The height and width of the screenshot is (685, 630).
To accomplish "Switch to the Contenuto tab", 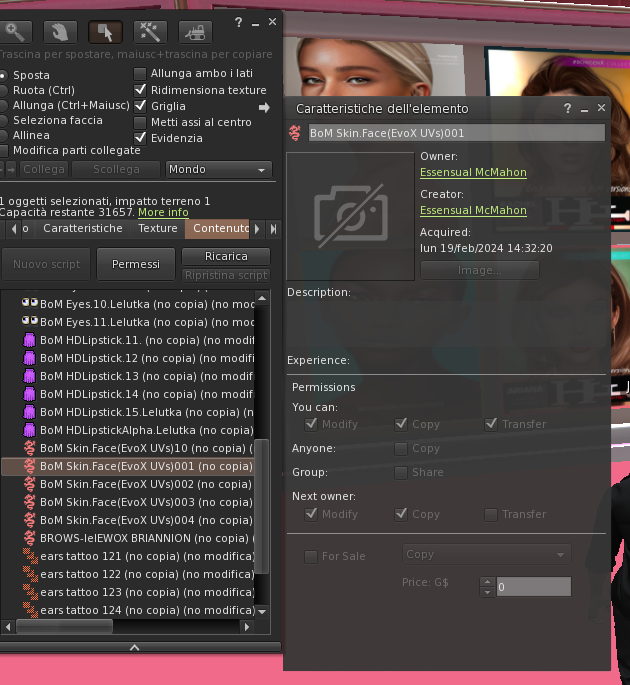I will click(x=218, y=228).
